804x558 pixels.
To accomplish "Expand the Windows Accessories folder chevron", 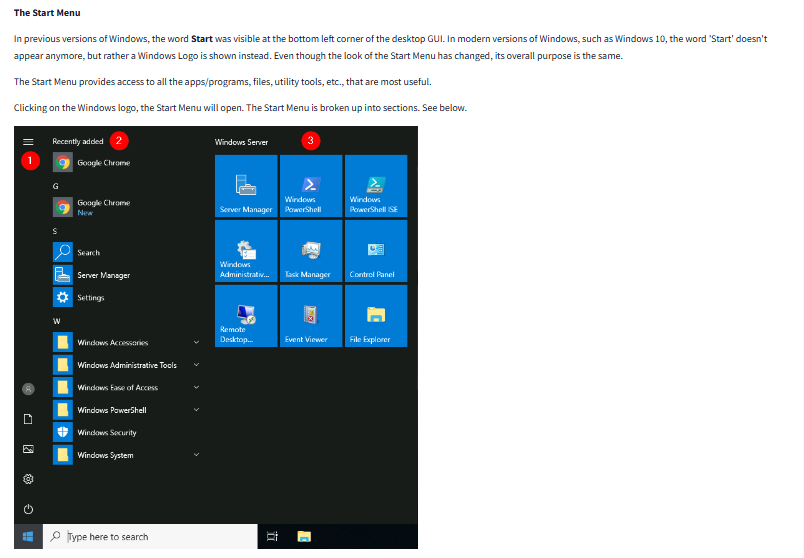I will pos(196,342).
